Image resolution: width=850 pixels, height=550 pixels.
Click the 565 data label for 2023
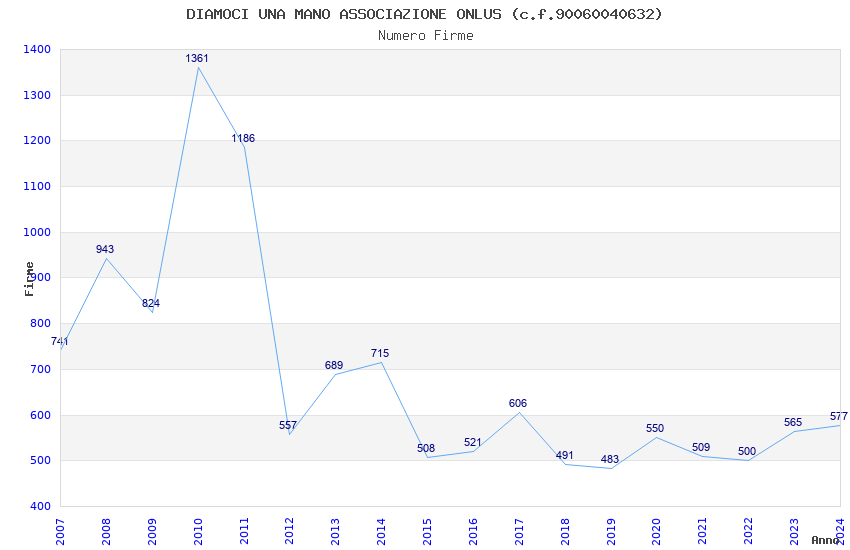tap(793, 422)
